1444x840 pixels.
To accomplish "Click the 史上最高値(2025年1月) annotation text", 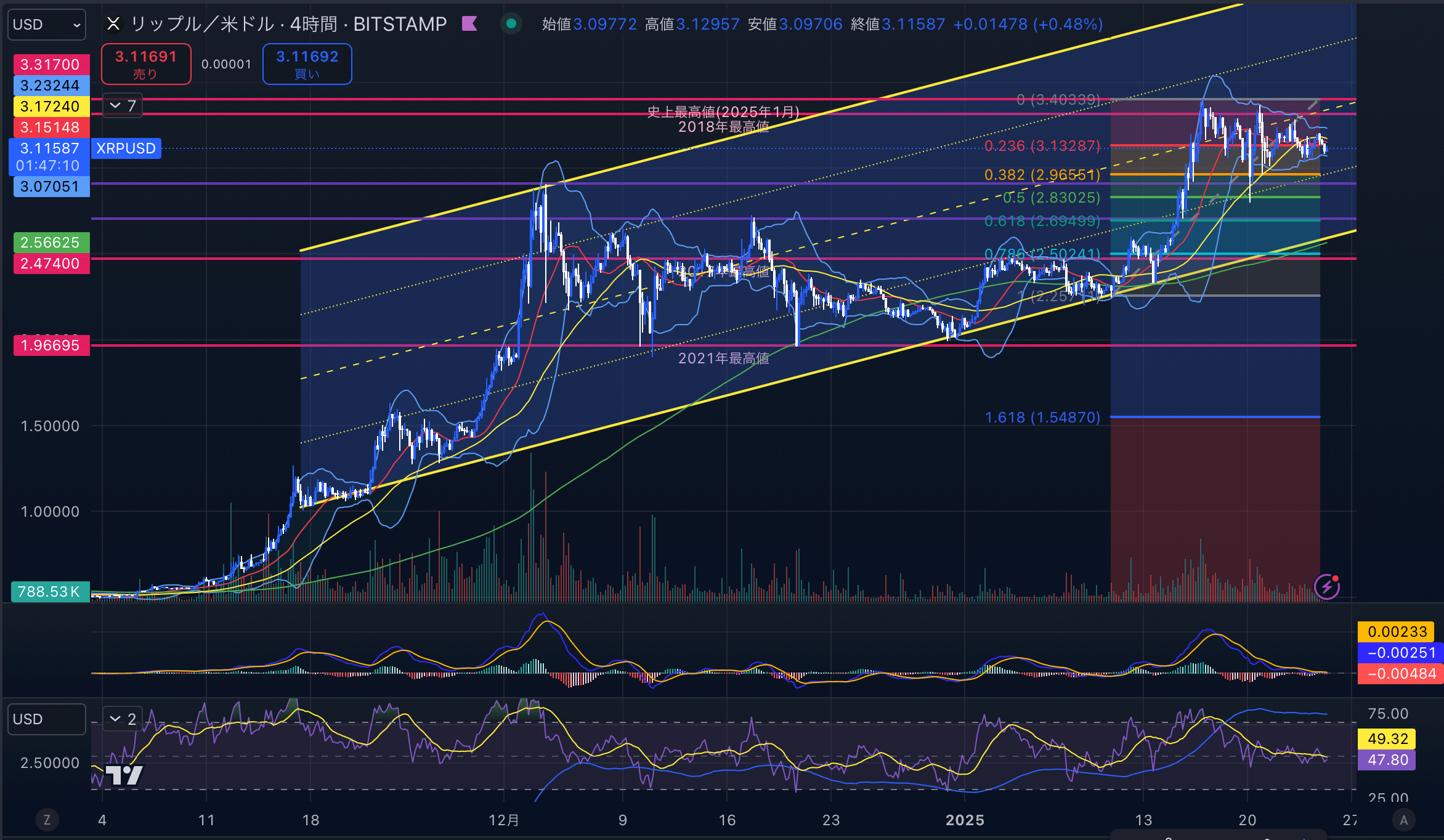I will (x=723, y=111).
